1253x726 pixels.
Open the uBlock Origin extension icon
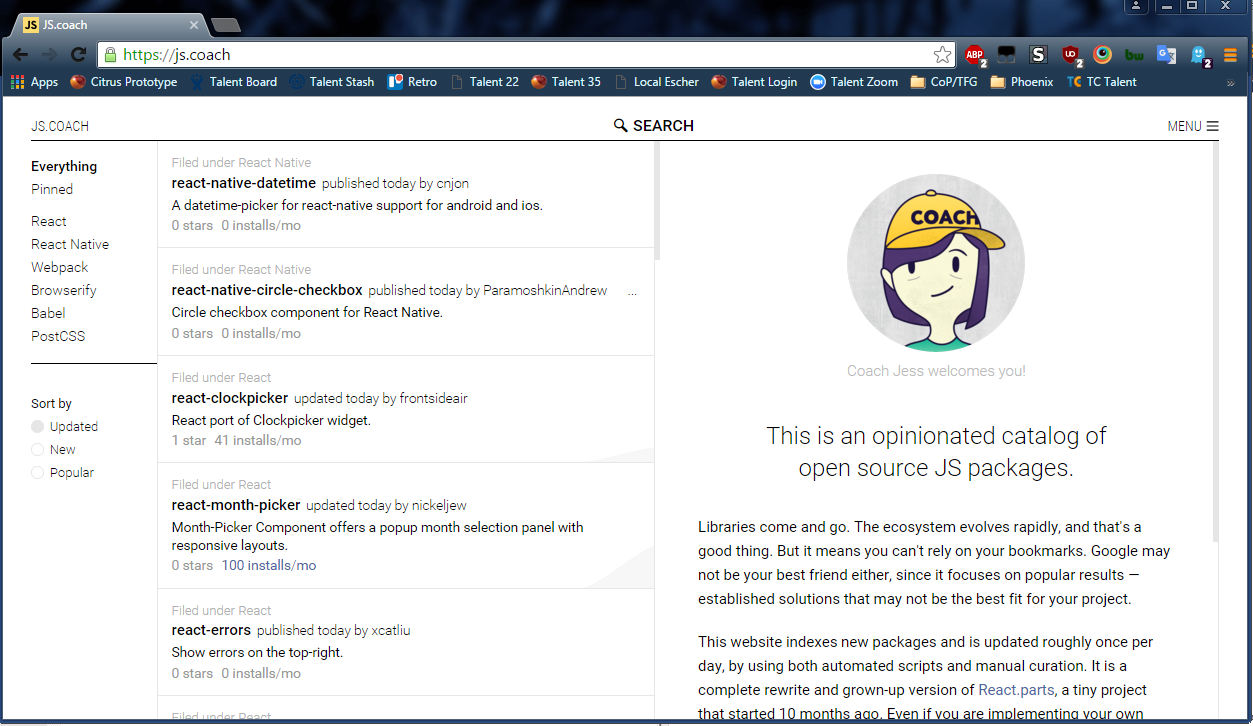tap(1071, 55)
